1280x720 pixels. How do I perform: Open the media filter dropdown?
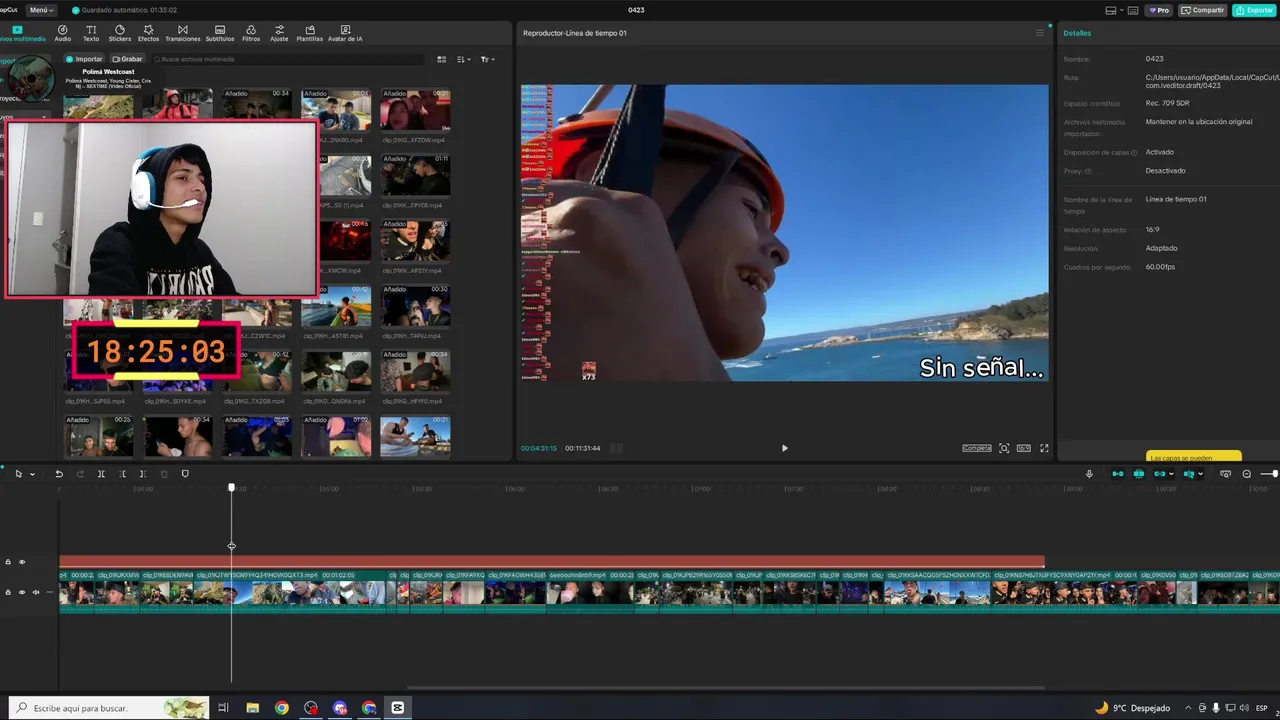tap(487, 59)
